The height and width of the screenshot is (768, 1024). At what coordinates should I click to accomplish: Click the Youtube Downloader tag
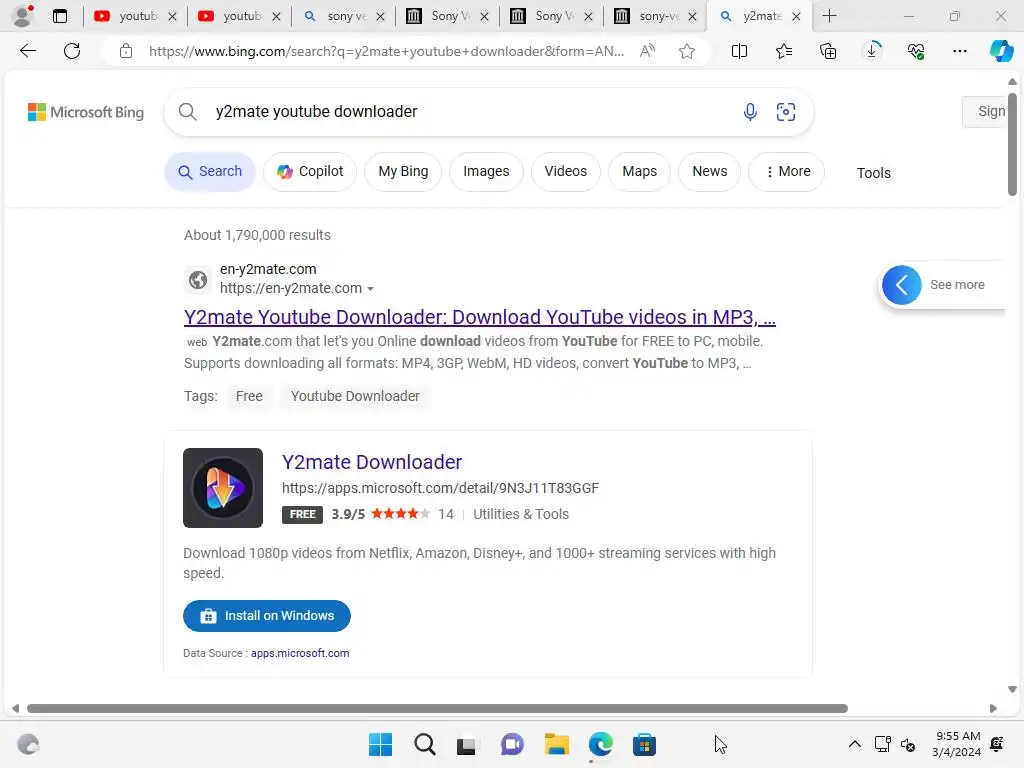pos(355,396)
